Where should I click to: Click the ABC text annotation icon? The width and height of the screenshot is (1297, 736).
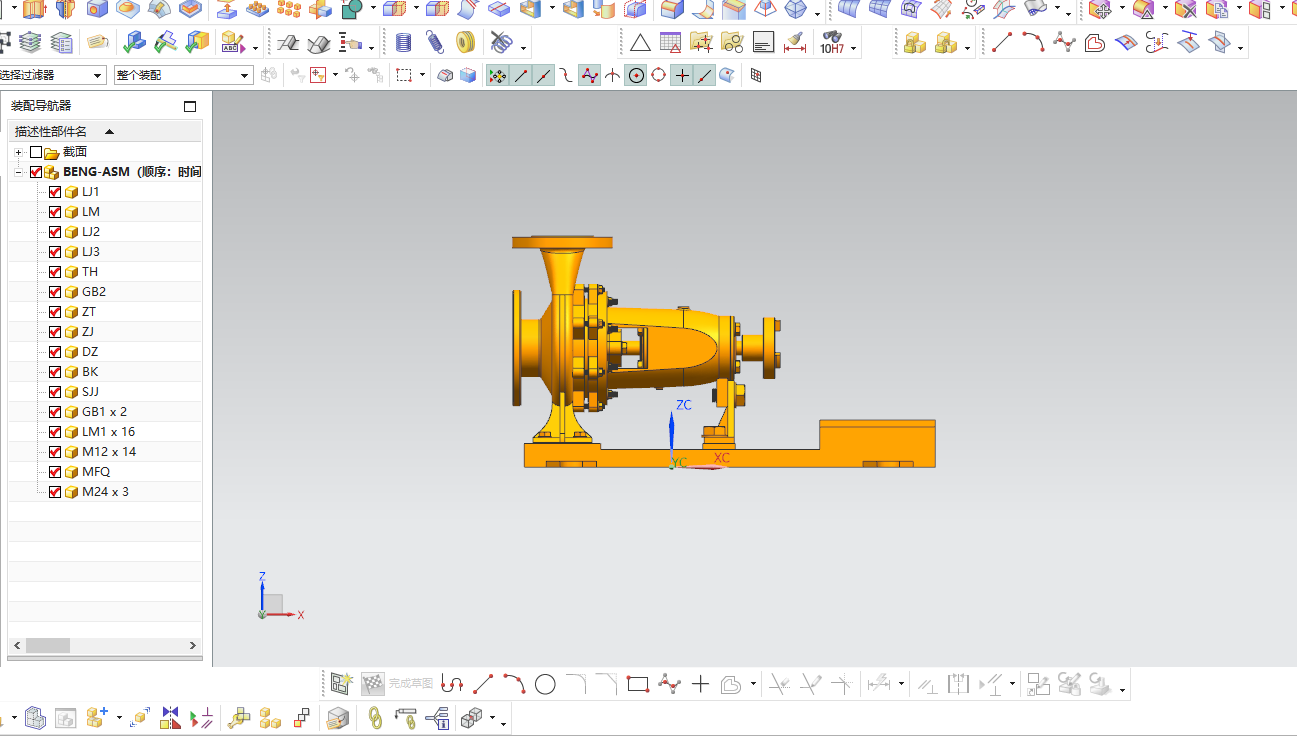[x=233, y=43]
